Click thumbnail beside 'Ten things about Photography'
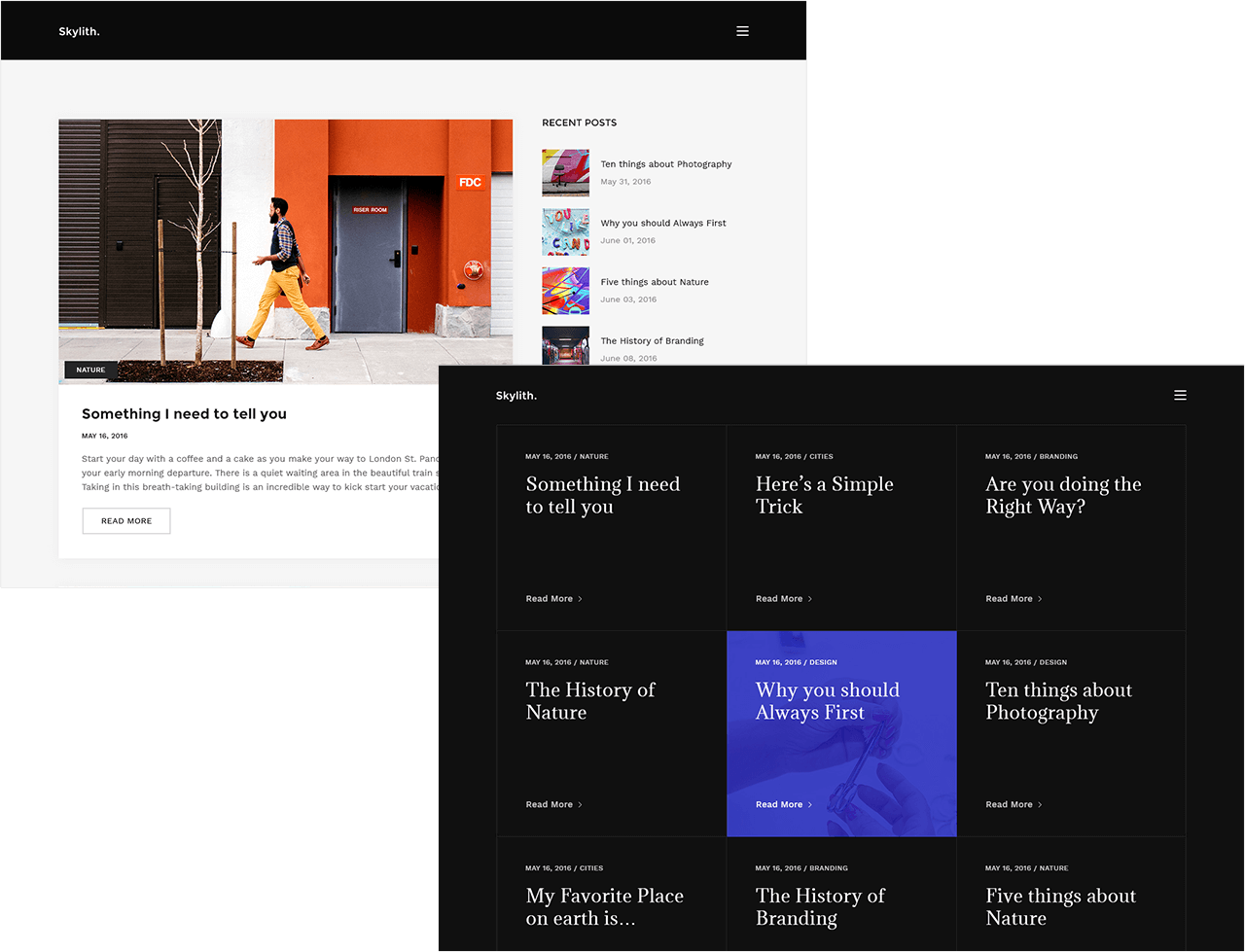The height and width of the screenshot is (952, 1245). (x=565, y=173)
